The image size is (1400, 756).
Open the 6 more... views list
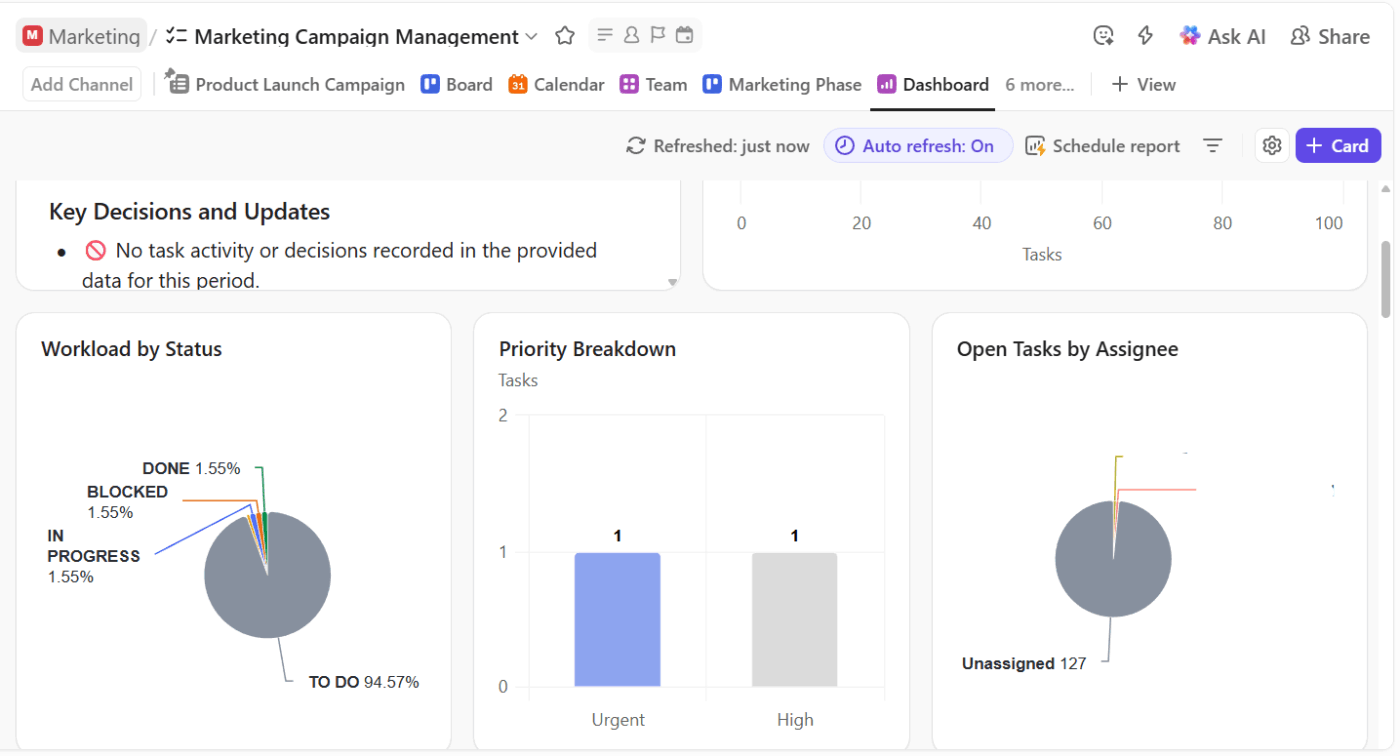(x=1040, y=84)
